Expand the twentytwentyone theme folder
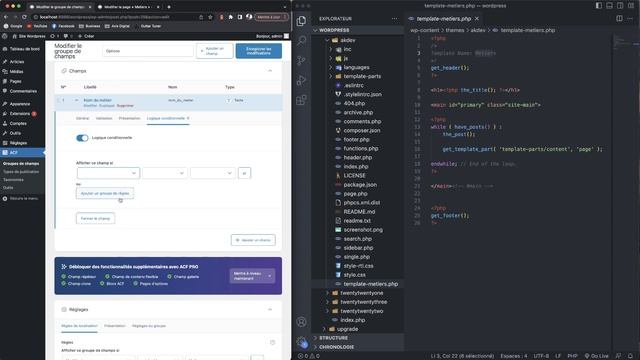 (x=327, y=293)
